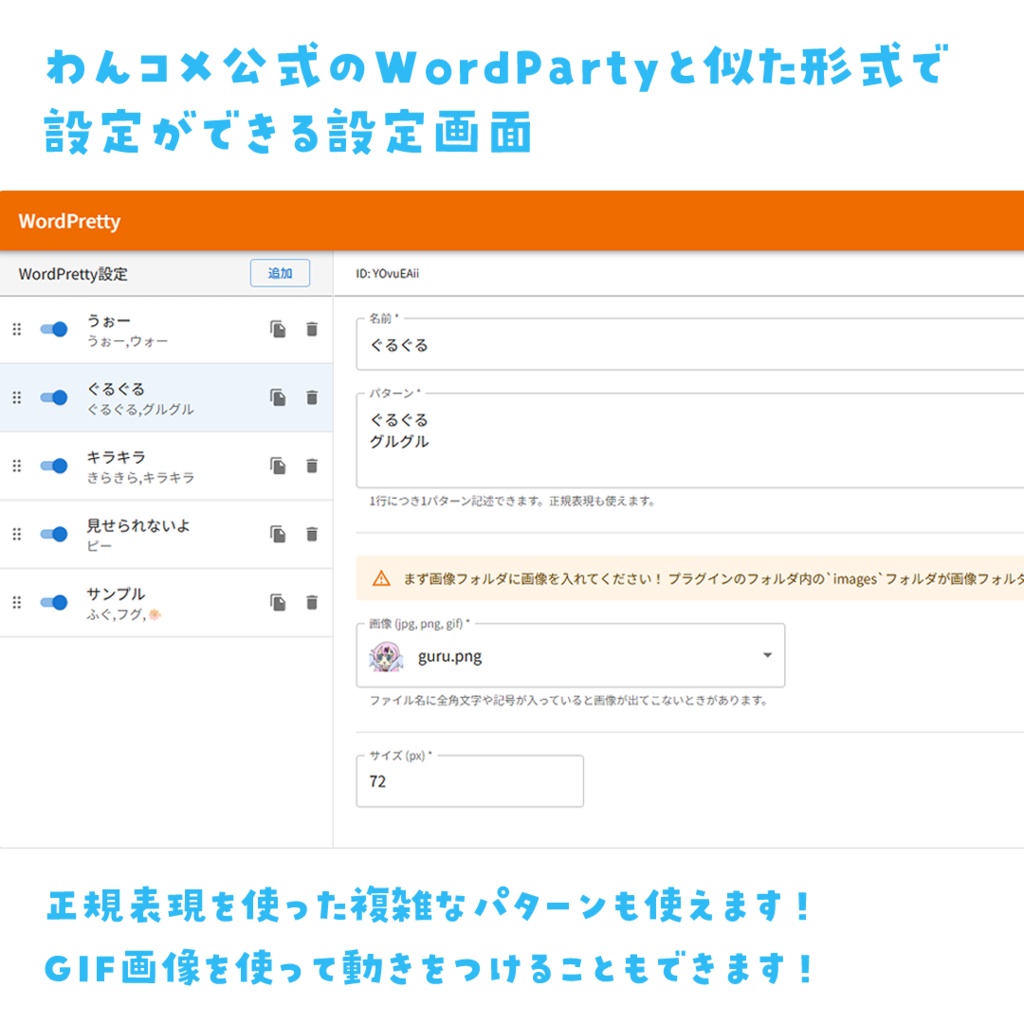Delete the キラキラ entry

click(x=312, y=465)
